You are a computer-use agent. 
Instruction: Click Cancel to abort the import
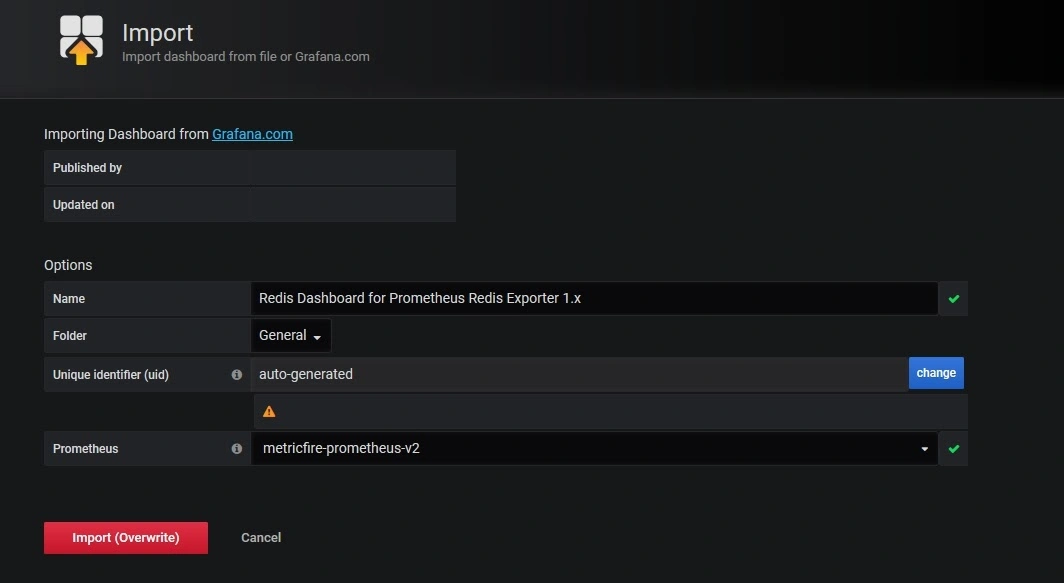(x=261, y=538)
